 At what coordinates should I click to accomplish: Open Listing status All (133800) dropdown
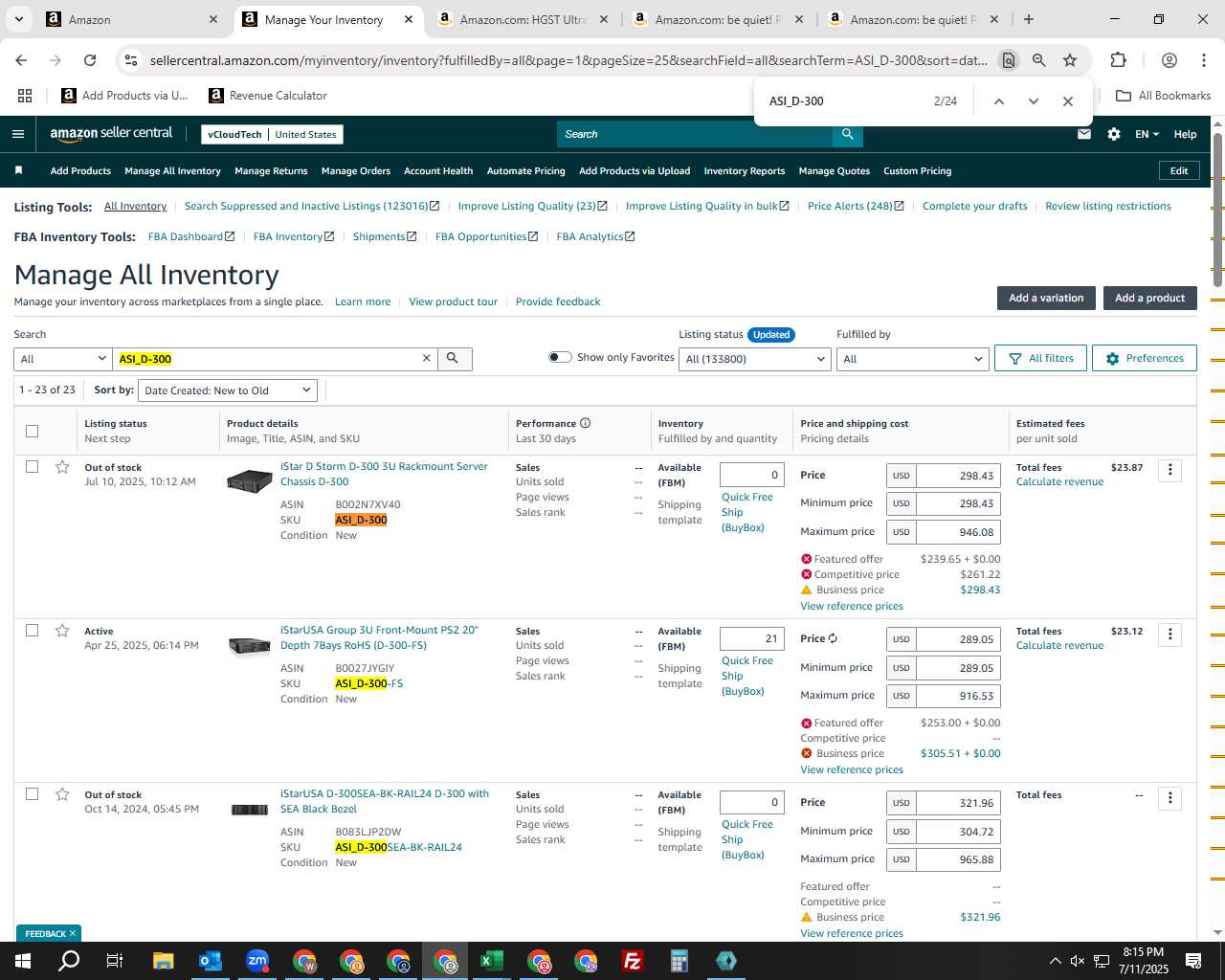click(755, 359)
